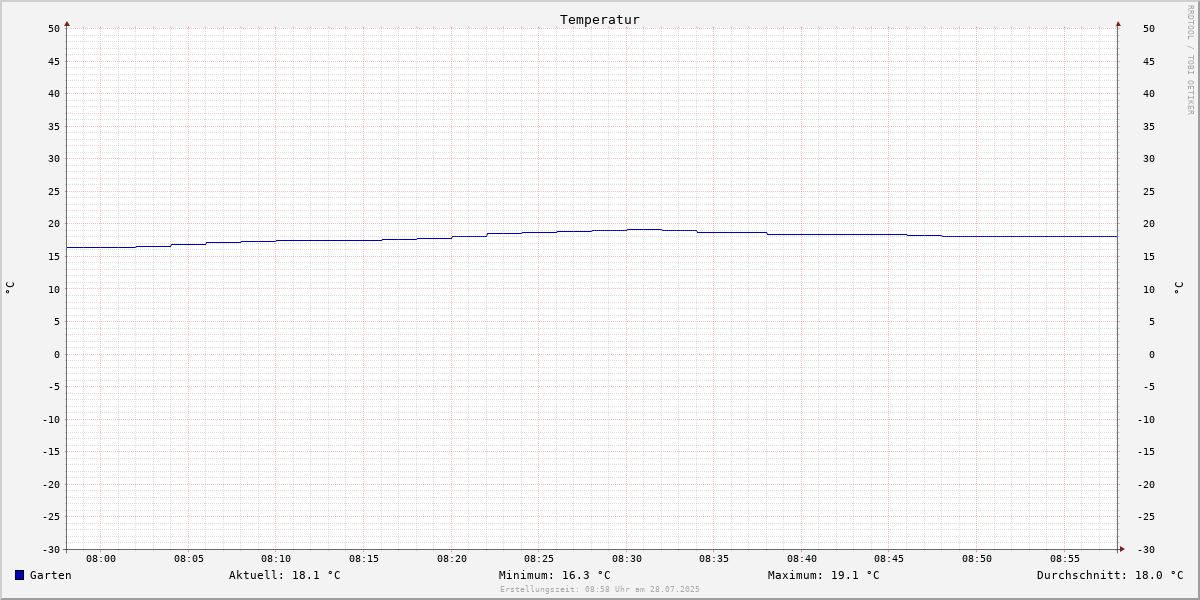Click the -30 label on the left axis

click(x=51, y=549)
